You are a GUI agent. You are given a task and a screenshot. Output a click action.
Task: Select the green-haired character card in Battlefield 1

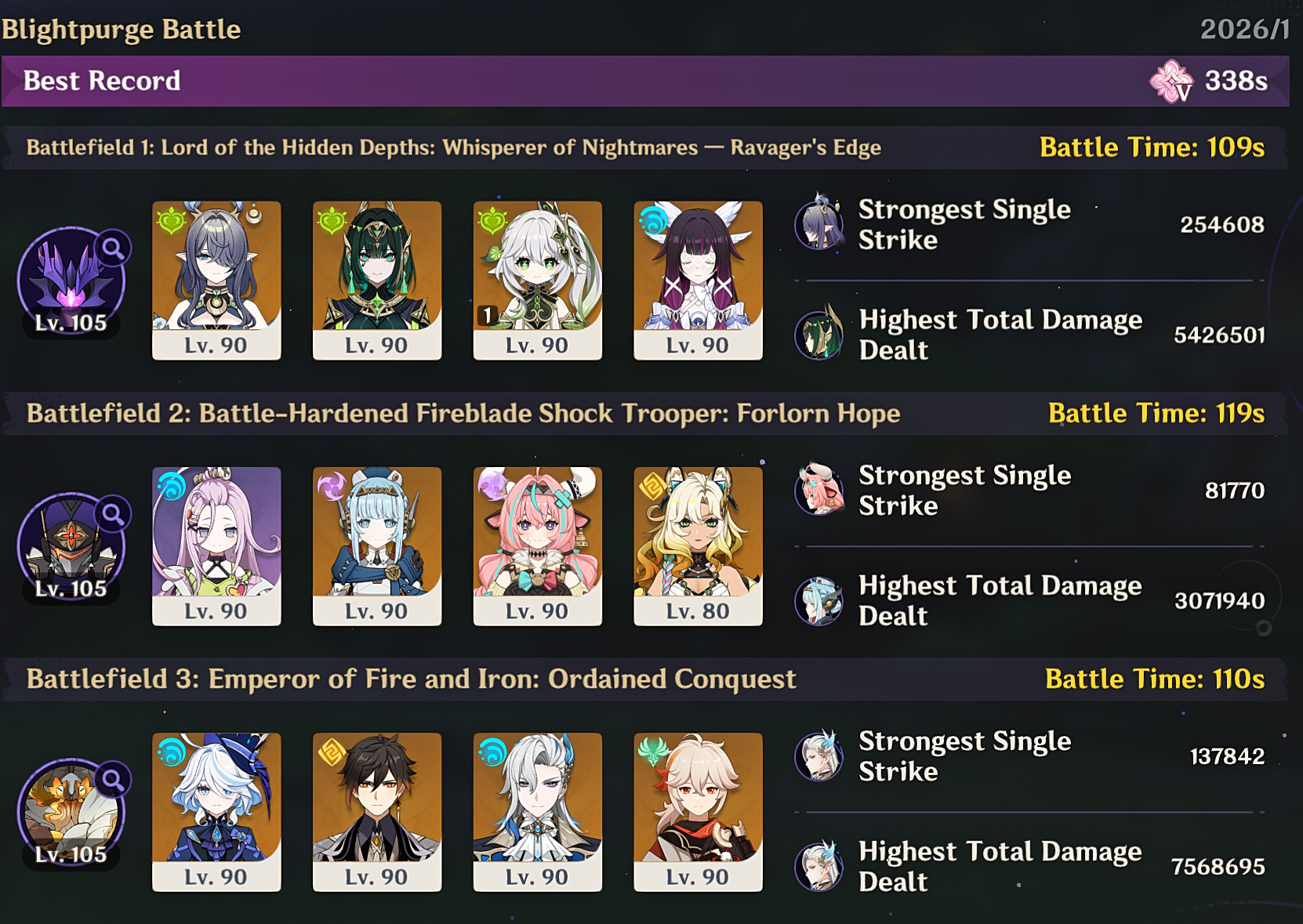point(377,281)
